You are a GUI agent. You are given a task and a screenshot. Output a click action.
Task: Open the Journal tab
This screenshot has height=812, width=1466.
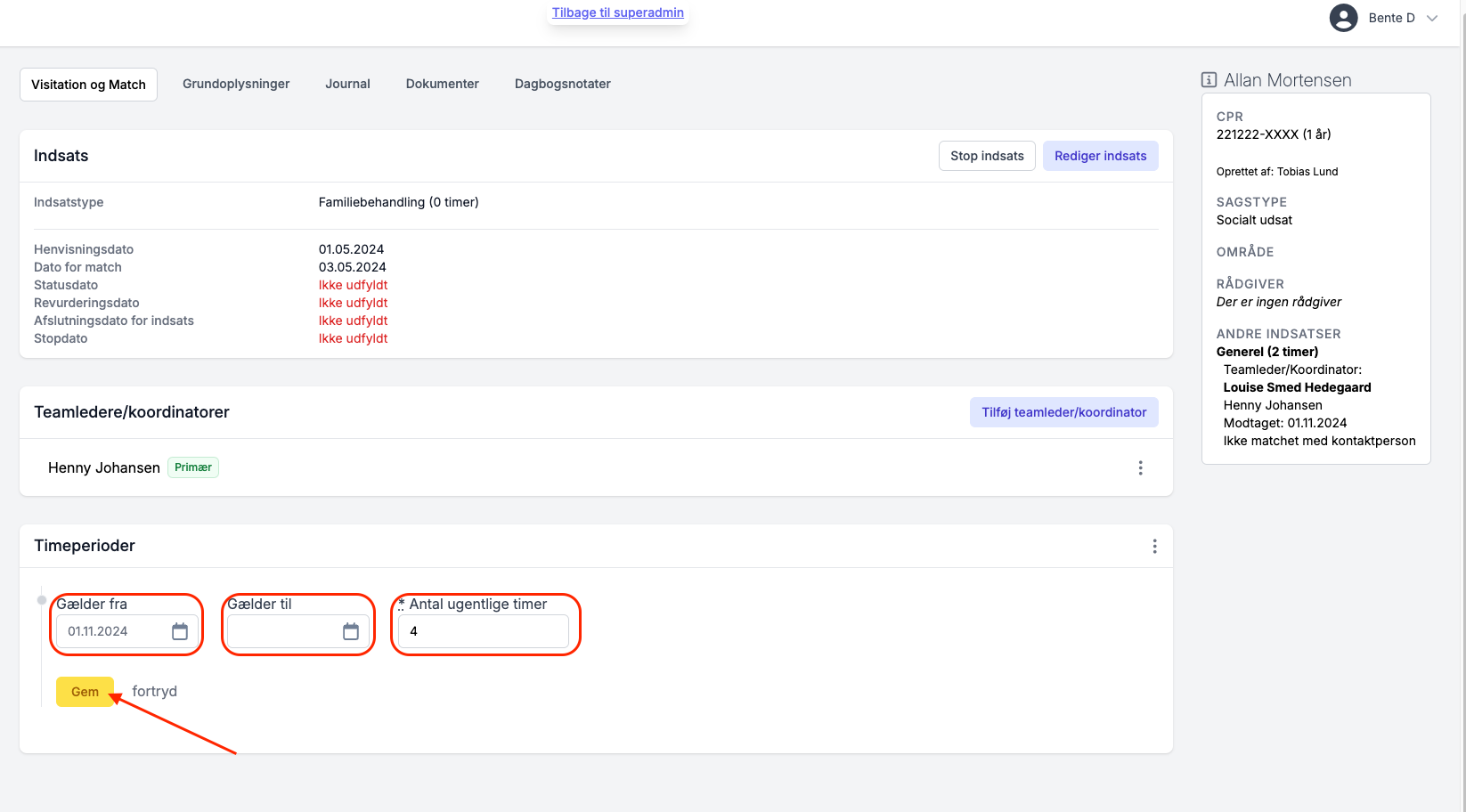[347, 84]
